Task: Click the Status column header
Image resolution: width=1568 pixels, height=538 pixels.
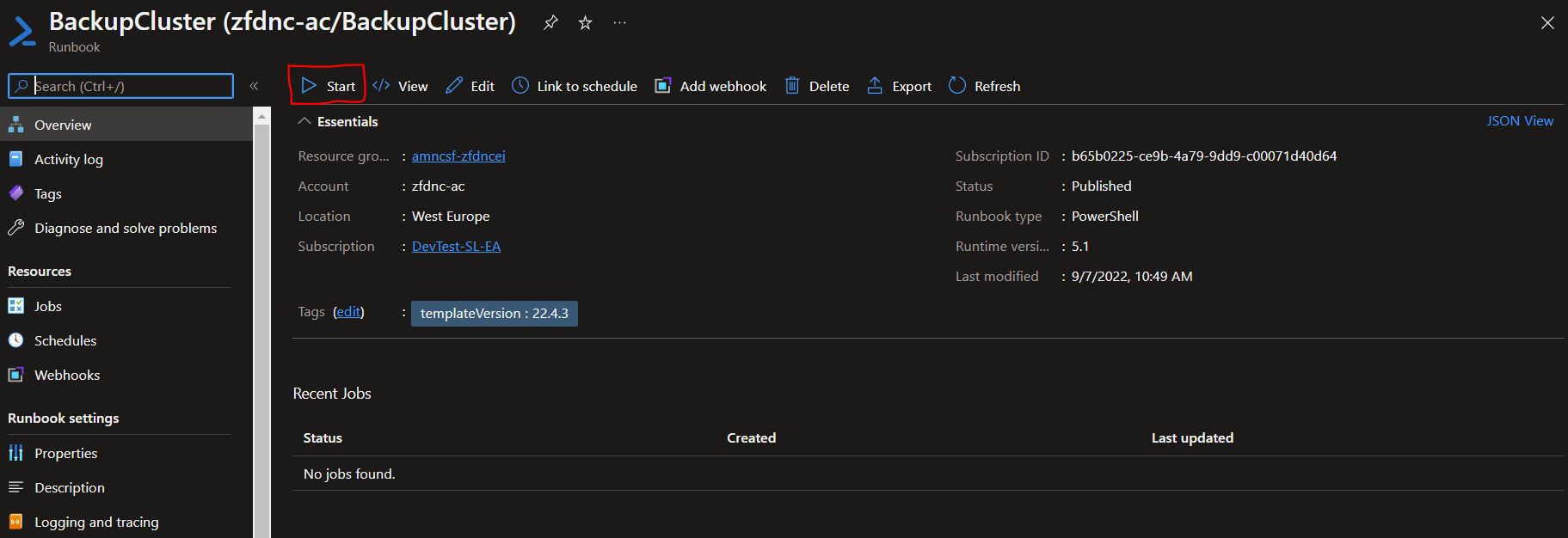Action: (x=323, y=437)
